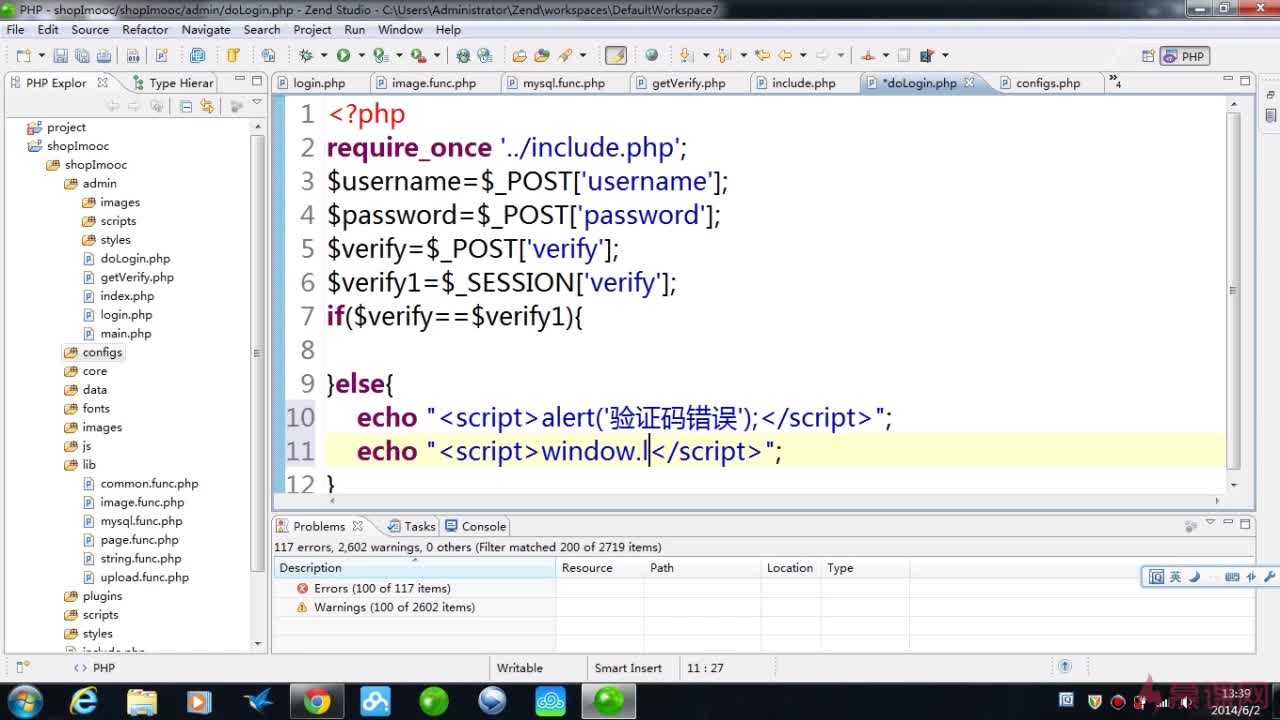Select the lib folder in the tree
1280x720 pixels.
[89, 465]
